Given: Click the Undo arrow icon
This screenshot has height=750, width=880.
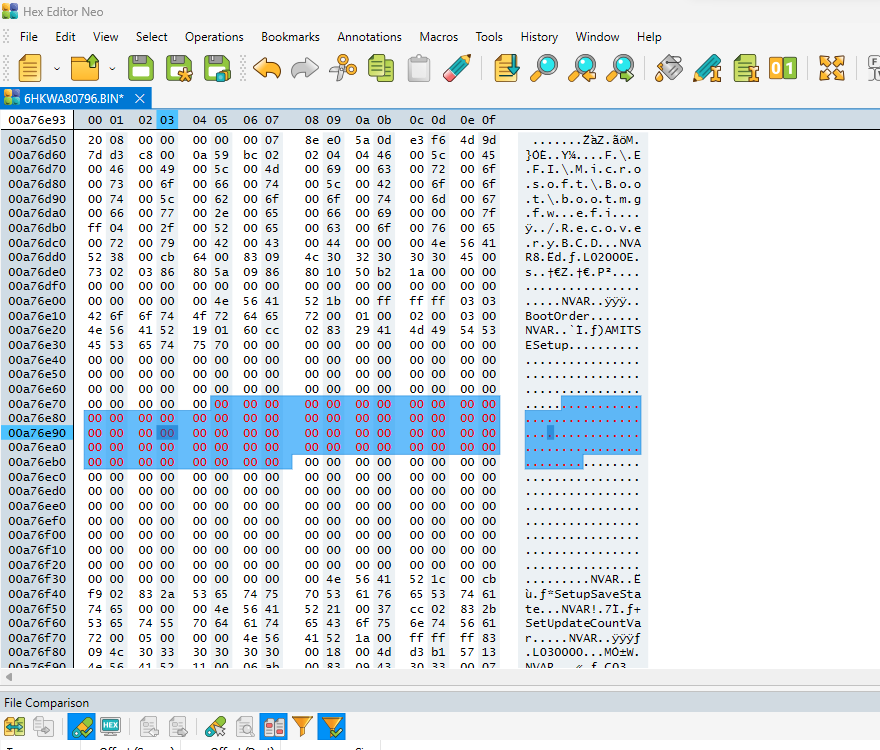Looking at the screenshot, I should tap(267, 68).
